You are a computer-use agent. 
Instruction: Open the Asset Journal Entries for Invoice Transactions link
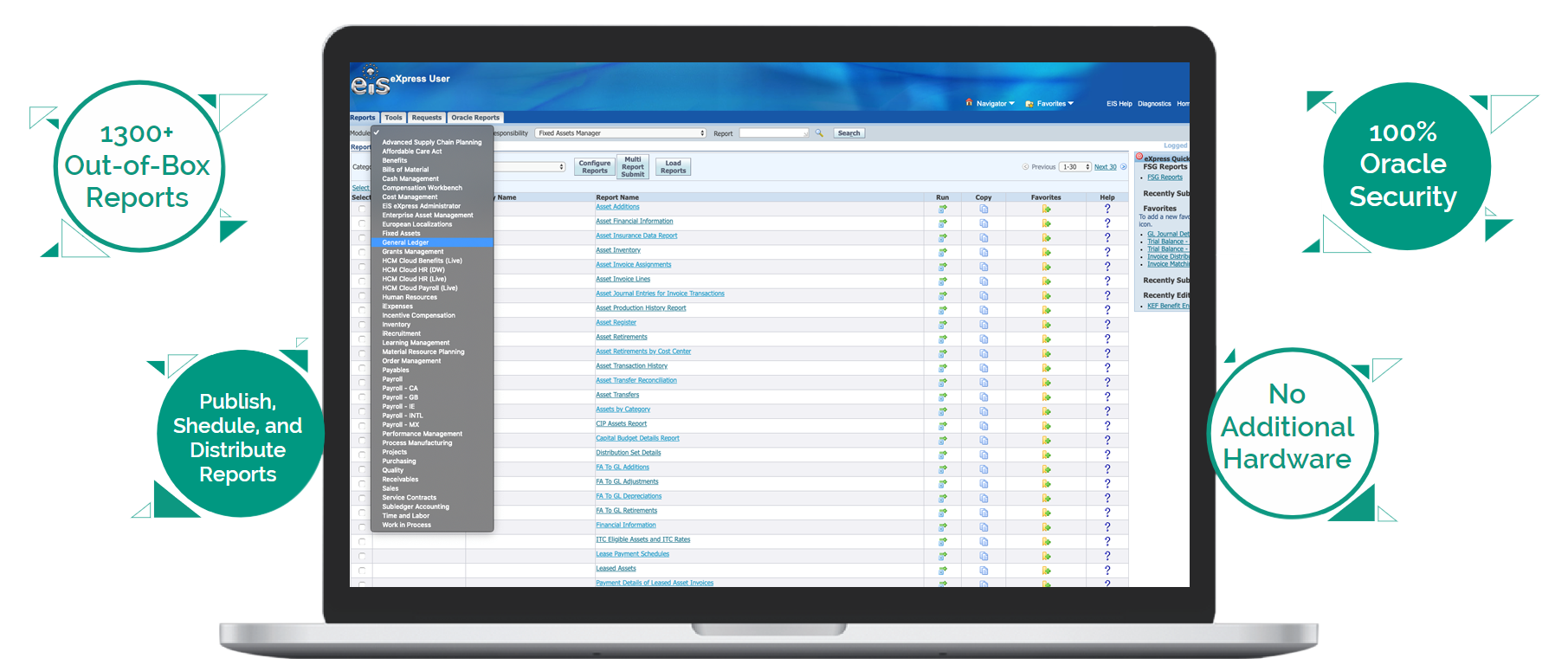click(660, 294)
